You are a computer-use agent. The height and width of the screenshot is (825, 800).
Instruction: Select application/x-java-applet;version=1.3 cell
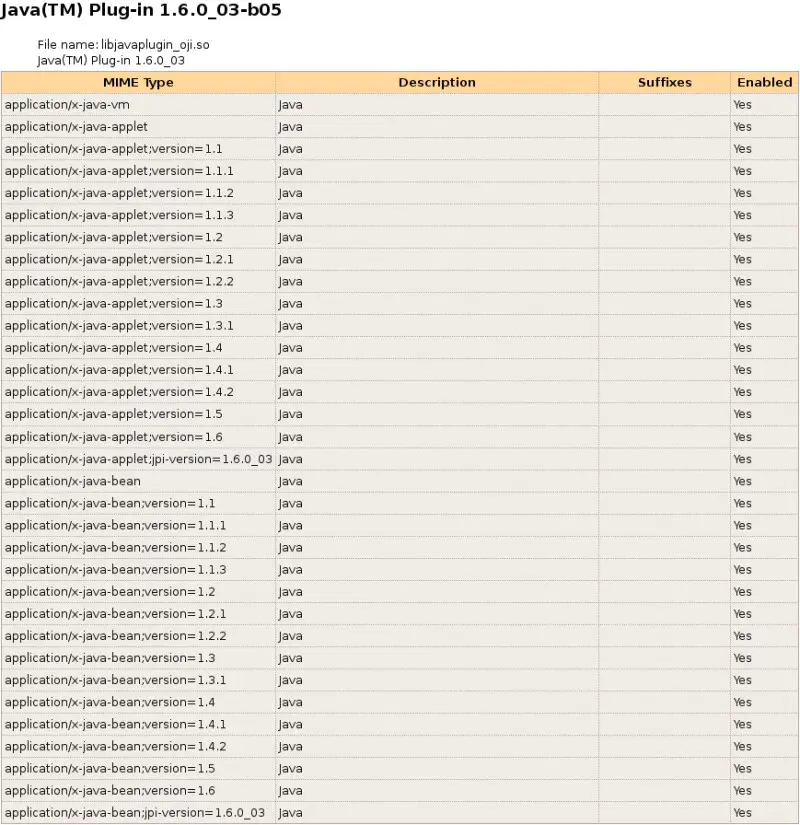[x=138, y=304]
